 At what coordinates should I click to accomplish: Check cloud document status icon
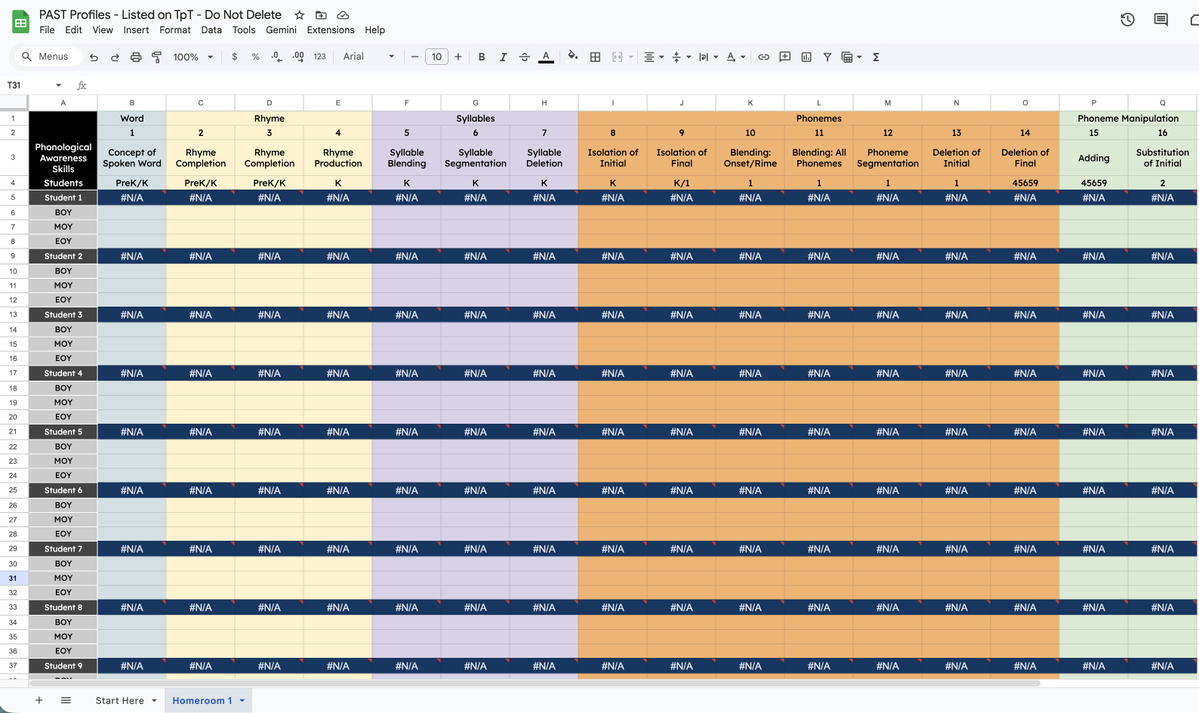(343, 15)
